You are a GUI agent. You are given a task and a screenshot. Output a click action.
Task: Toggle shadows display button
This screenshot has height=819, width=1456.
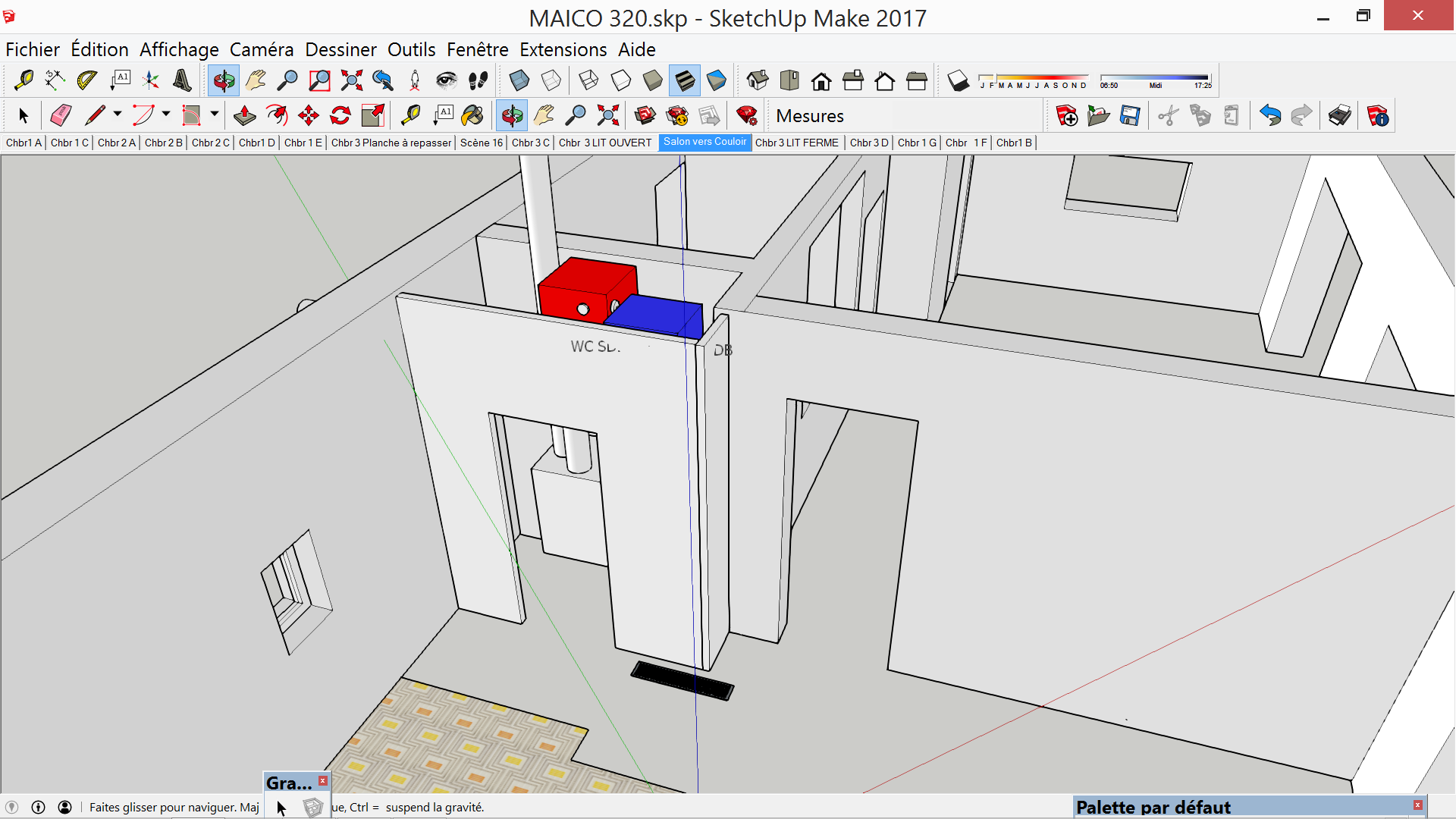(958, 80)
